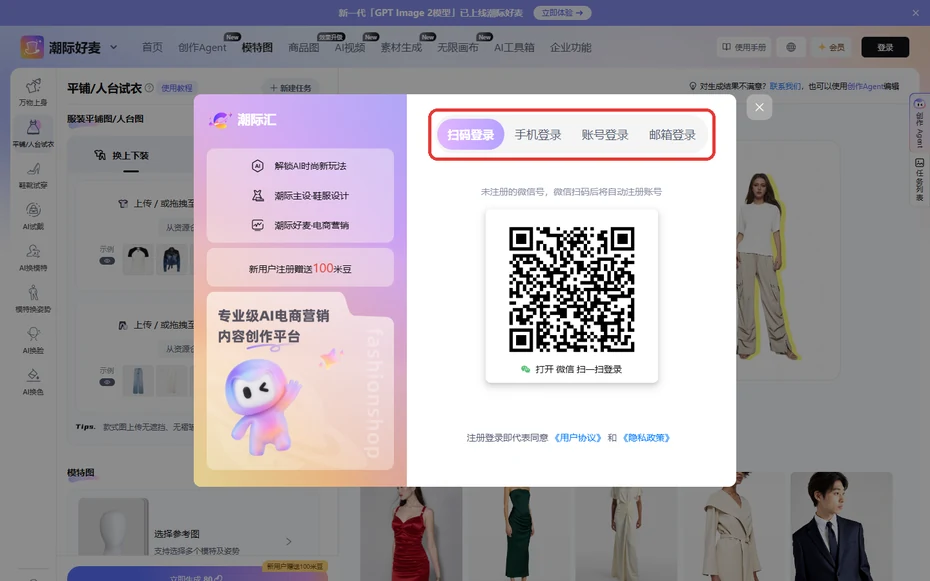Click the help icon beside 平铺/人台试衣

149,88
